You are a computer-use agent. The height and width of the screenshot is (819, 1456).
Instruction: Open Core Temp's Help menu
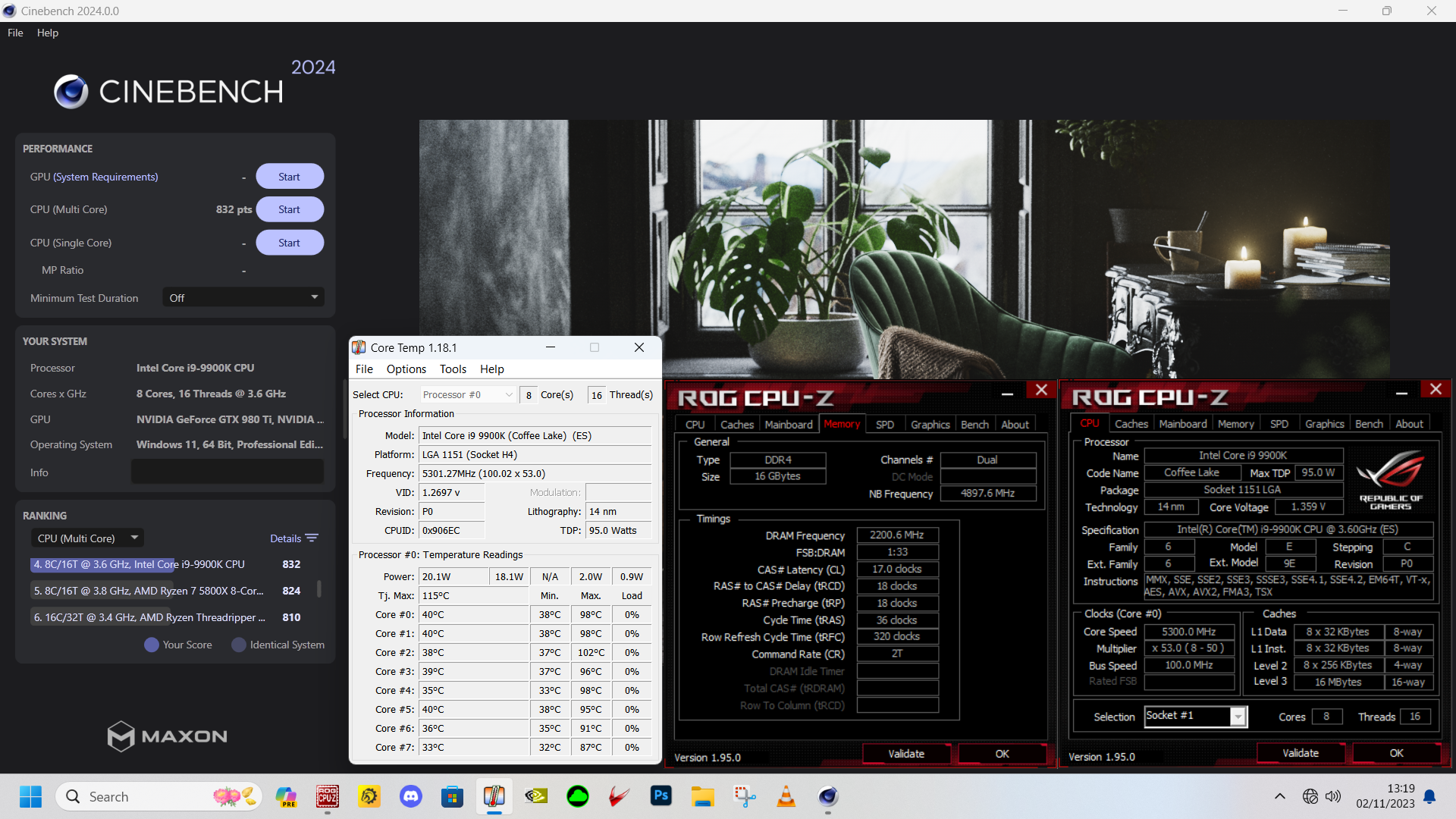[491, 369]
